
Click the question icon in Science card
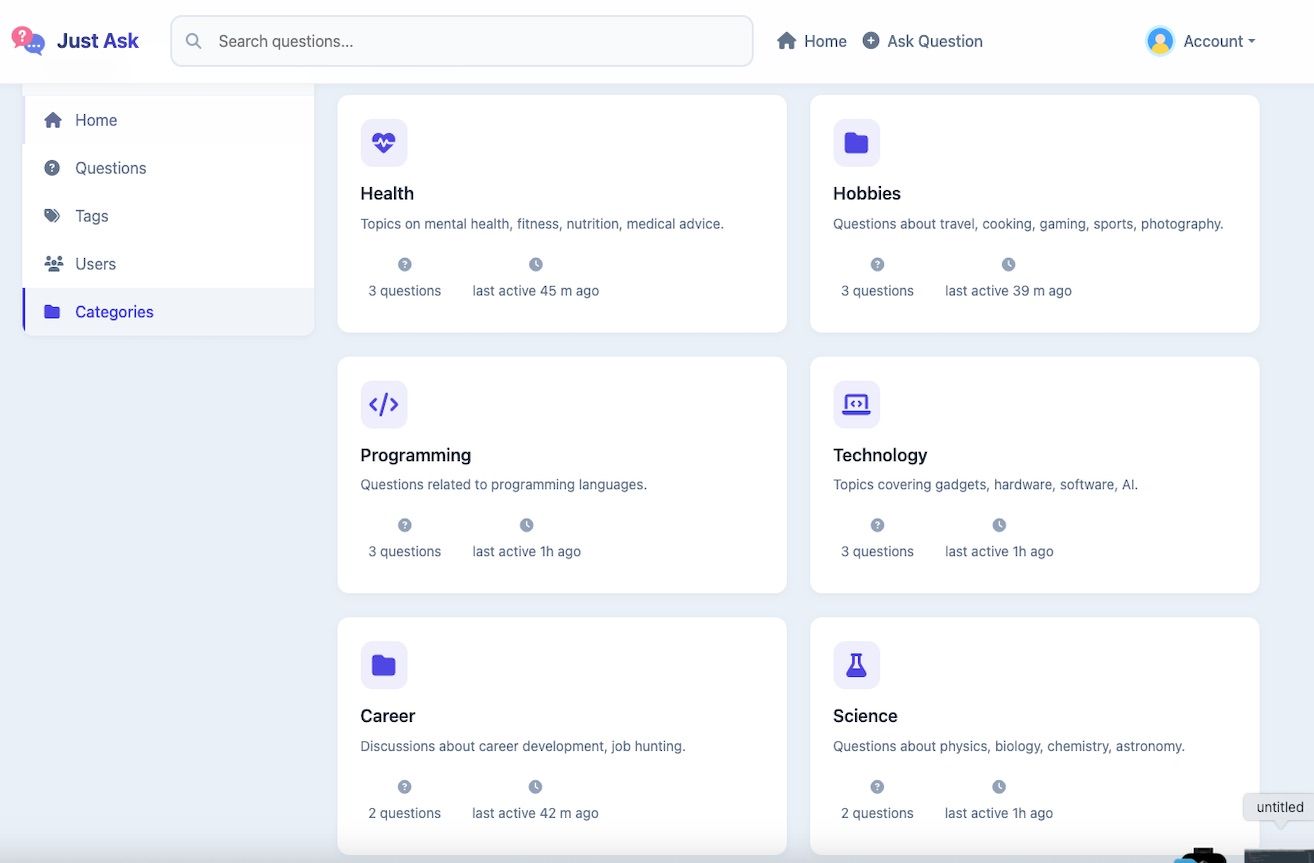point(877,787)
